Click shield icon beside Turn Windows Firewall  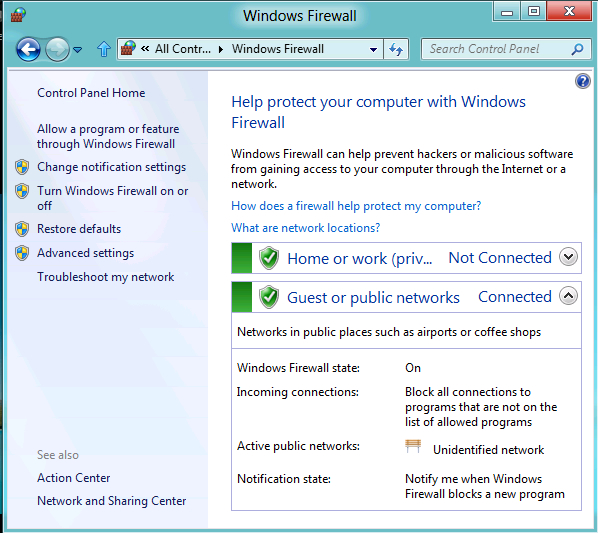point(22,191)
